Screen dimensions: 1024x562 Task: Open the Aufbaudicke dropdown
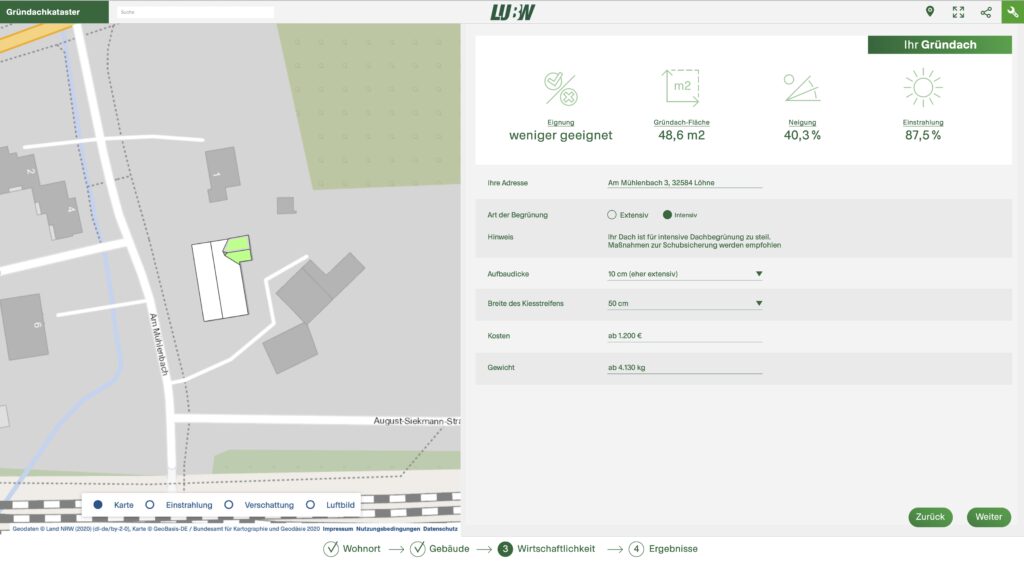684,273
